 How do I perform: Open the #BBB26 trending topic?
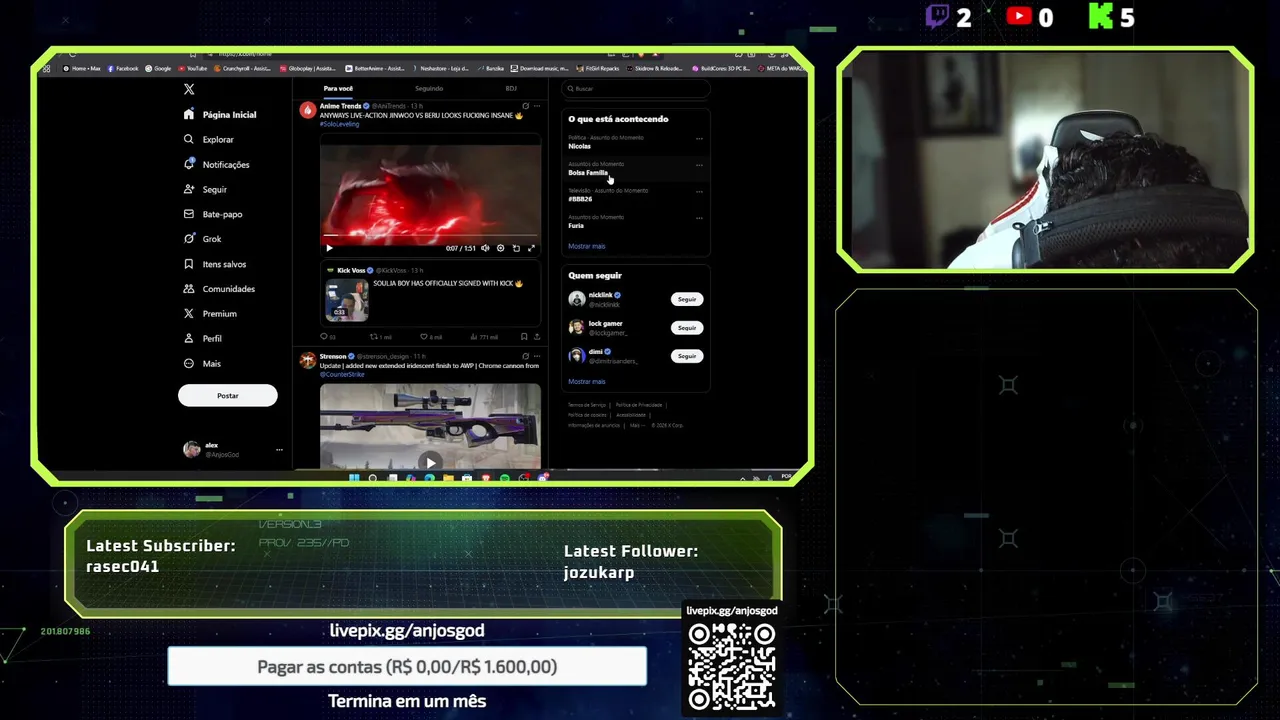(580, 199)
